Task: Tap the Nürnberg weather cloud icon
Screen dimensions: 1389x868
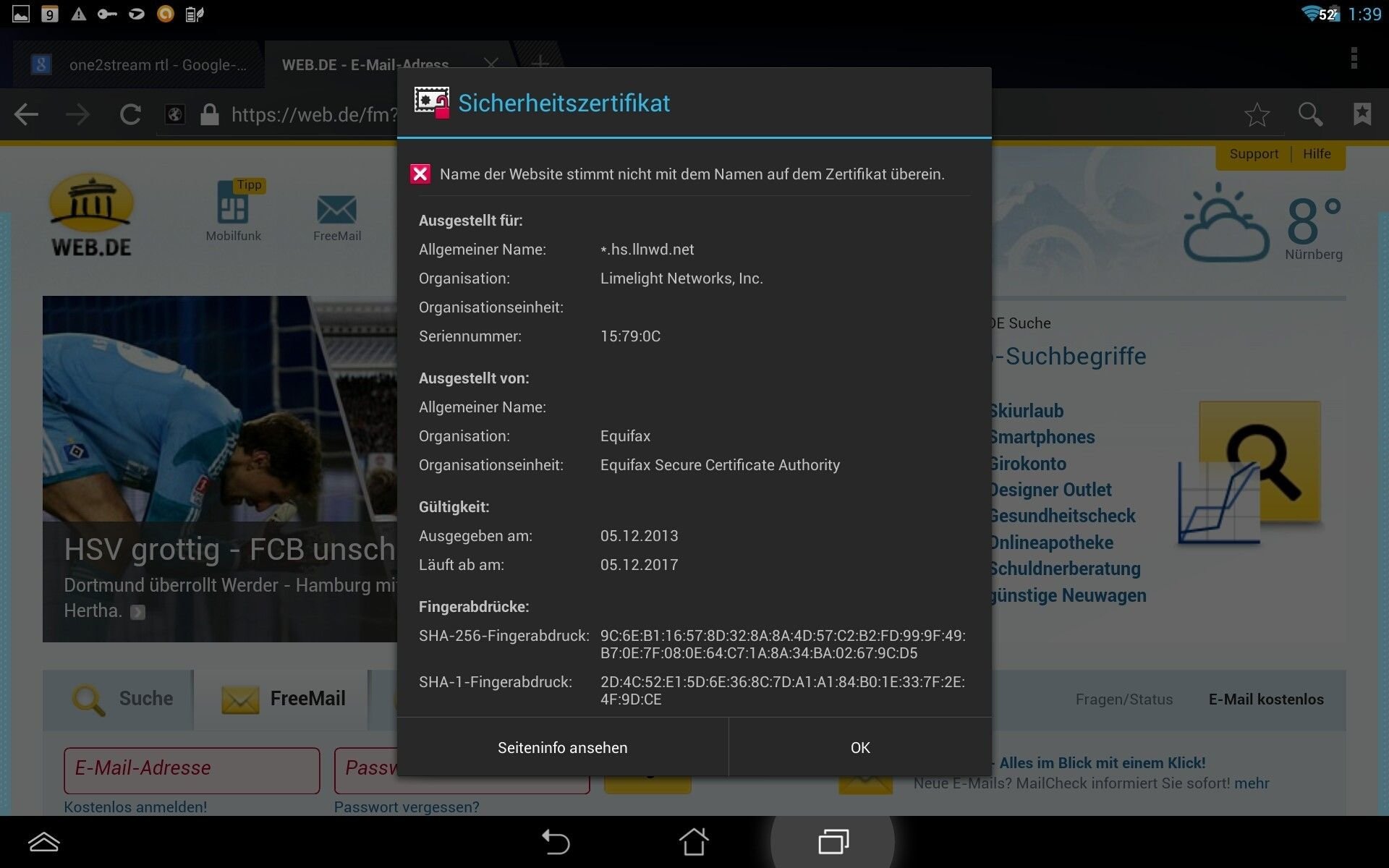Action: tap(1226, 224)
